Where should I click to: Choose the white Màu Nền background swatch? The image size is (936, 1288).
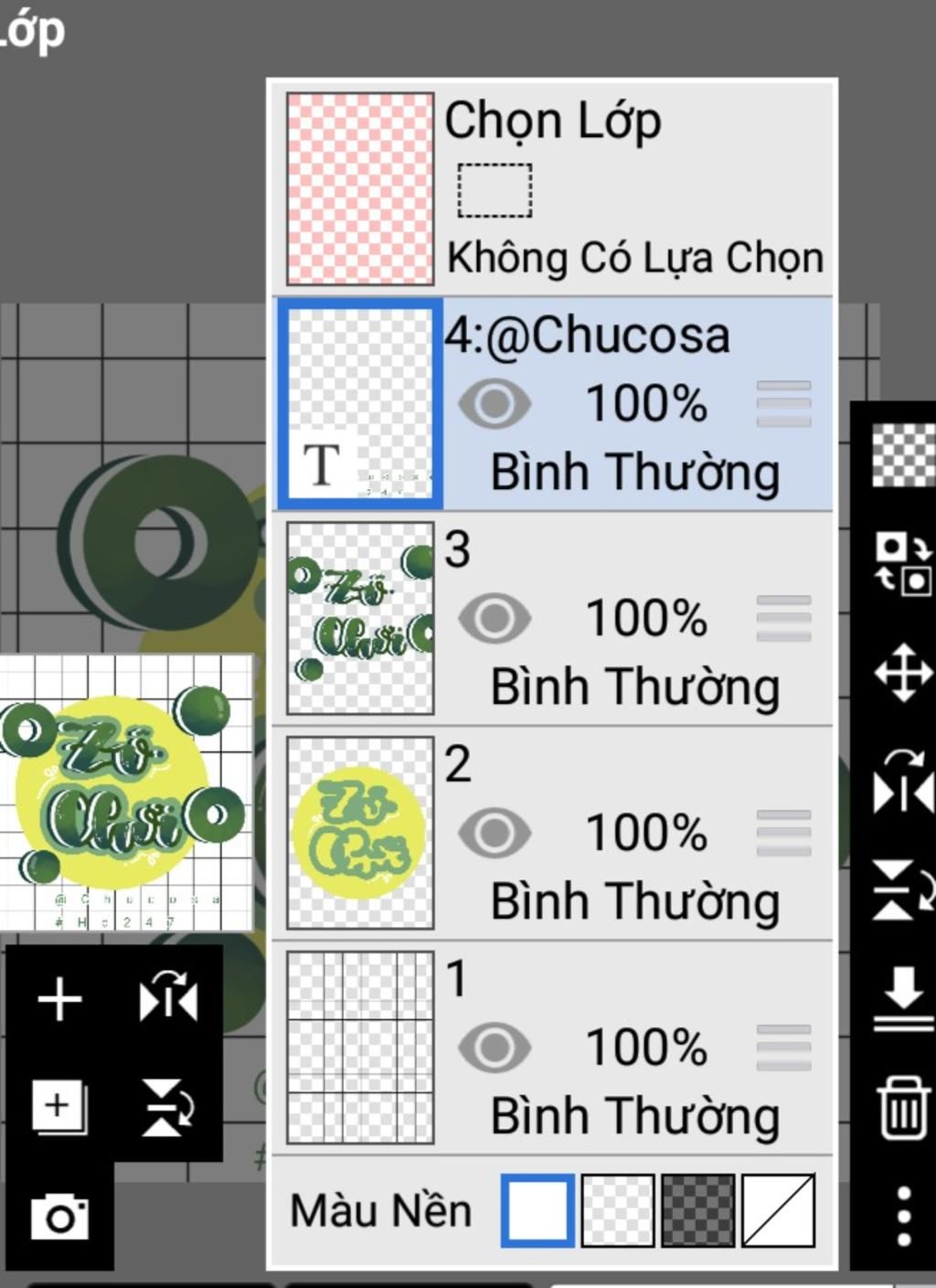(538, 1211)
